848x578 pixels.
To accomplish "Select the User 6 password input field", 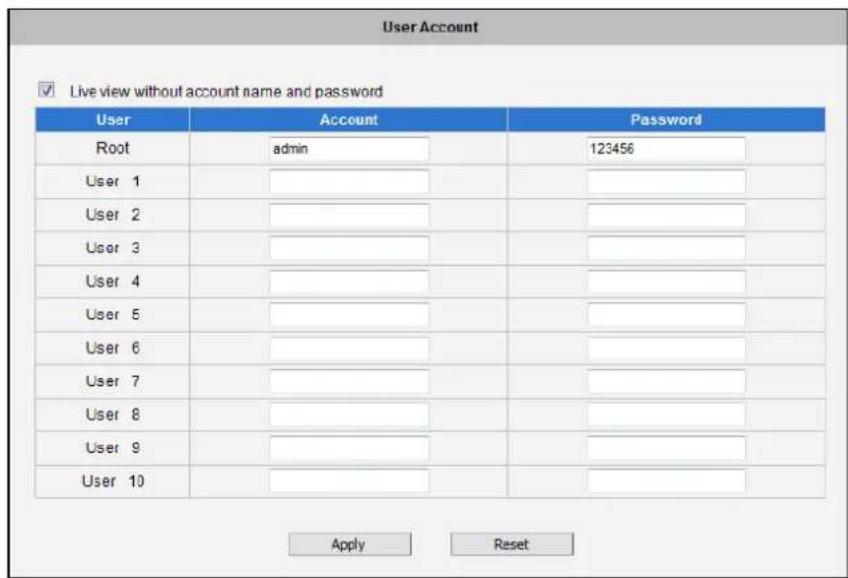I will [x=666, y=348].
